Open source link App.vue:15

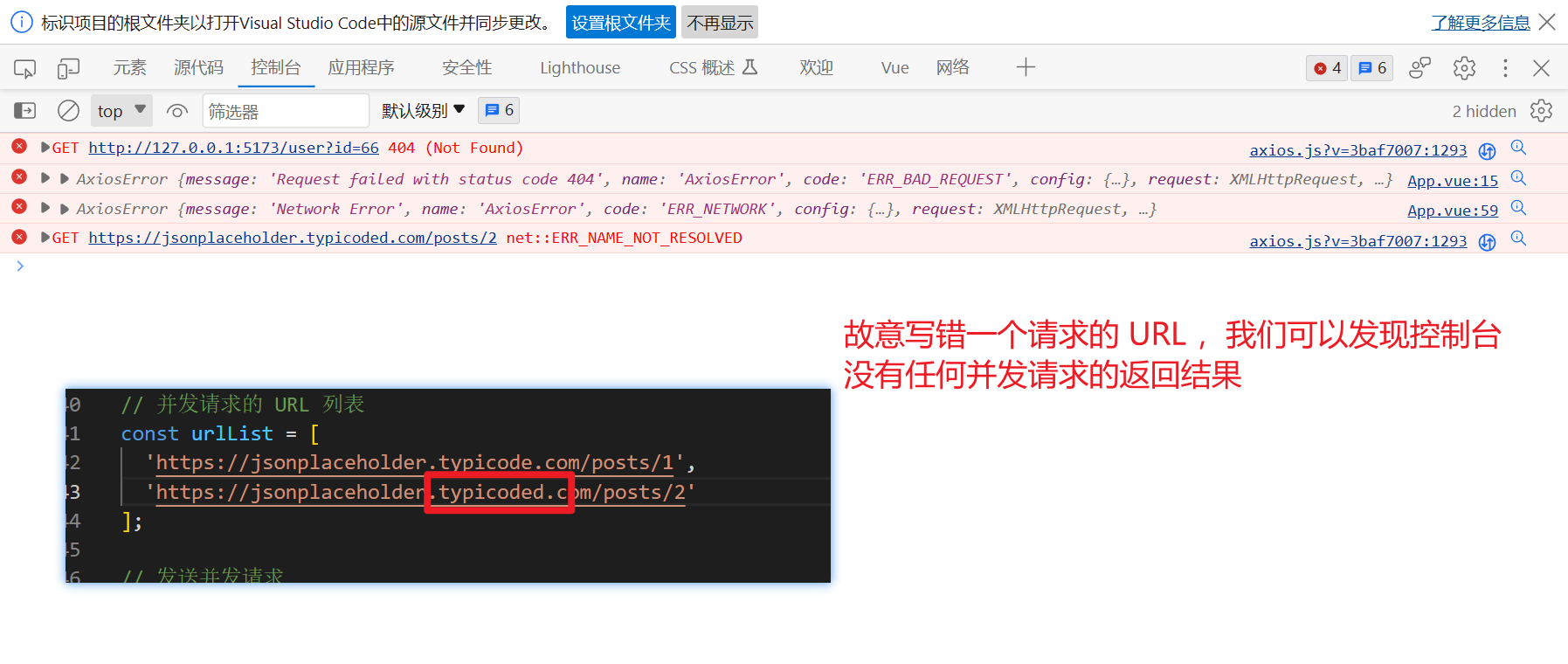[1453, 181]
